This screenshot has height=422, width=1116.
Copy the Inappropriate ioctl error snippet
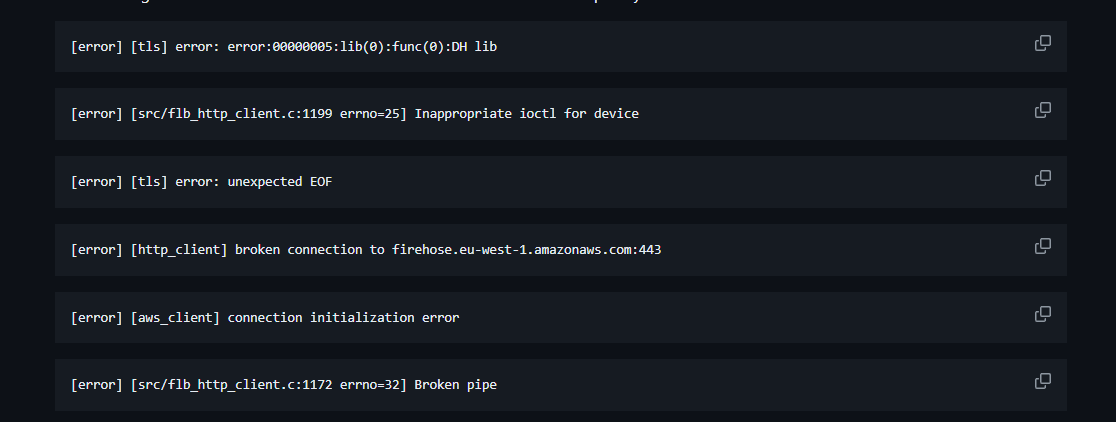pos(1042,110)
